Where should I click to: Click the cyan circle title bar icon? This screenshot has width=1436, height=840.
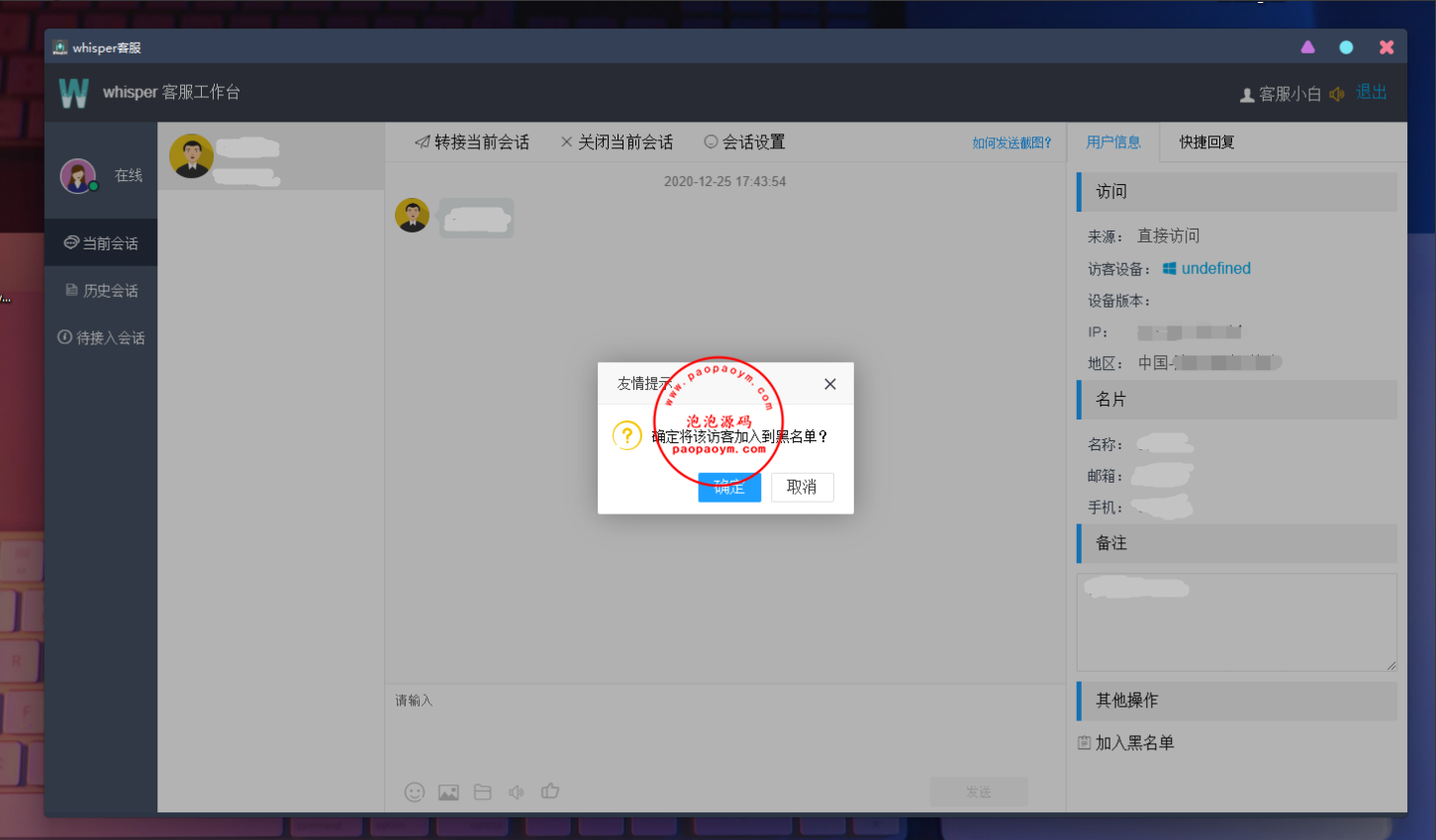pyautogui.click(x=1346, y=47)
